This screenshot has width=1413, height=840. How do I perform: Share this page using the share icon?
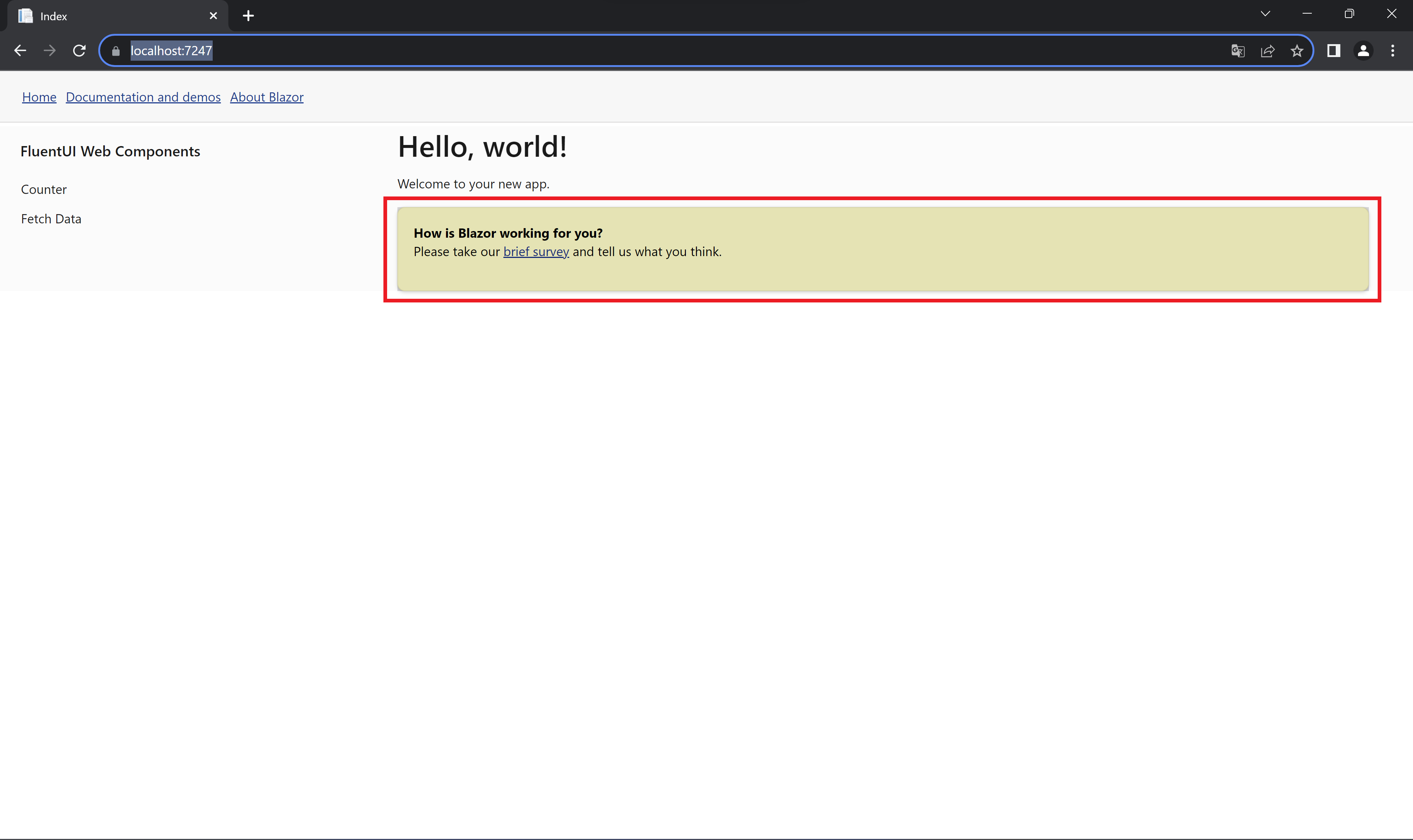point(1268,51)
